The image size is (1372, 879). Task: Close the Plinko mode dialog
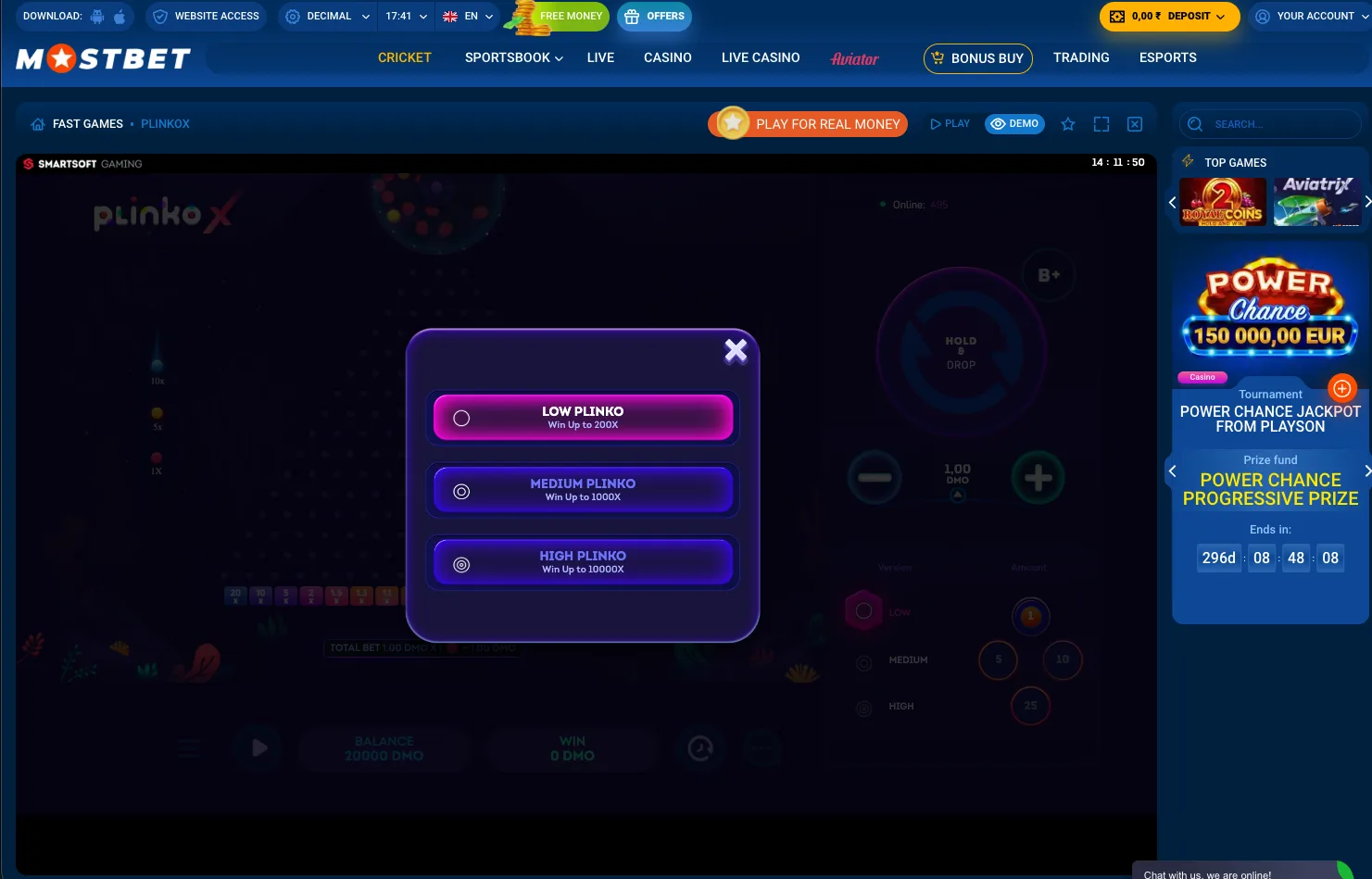(x=736, y=351)
